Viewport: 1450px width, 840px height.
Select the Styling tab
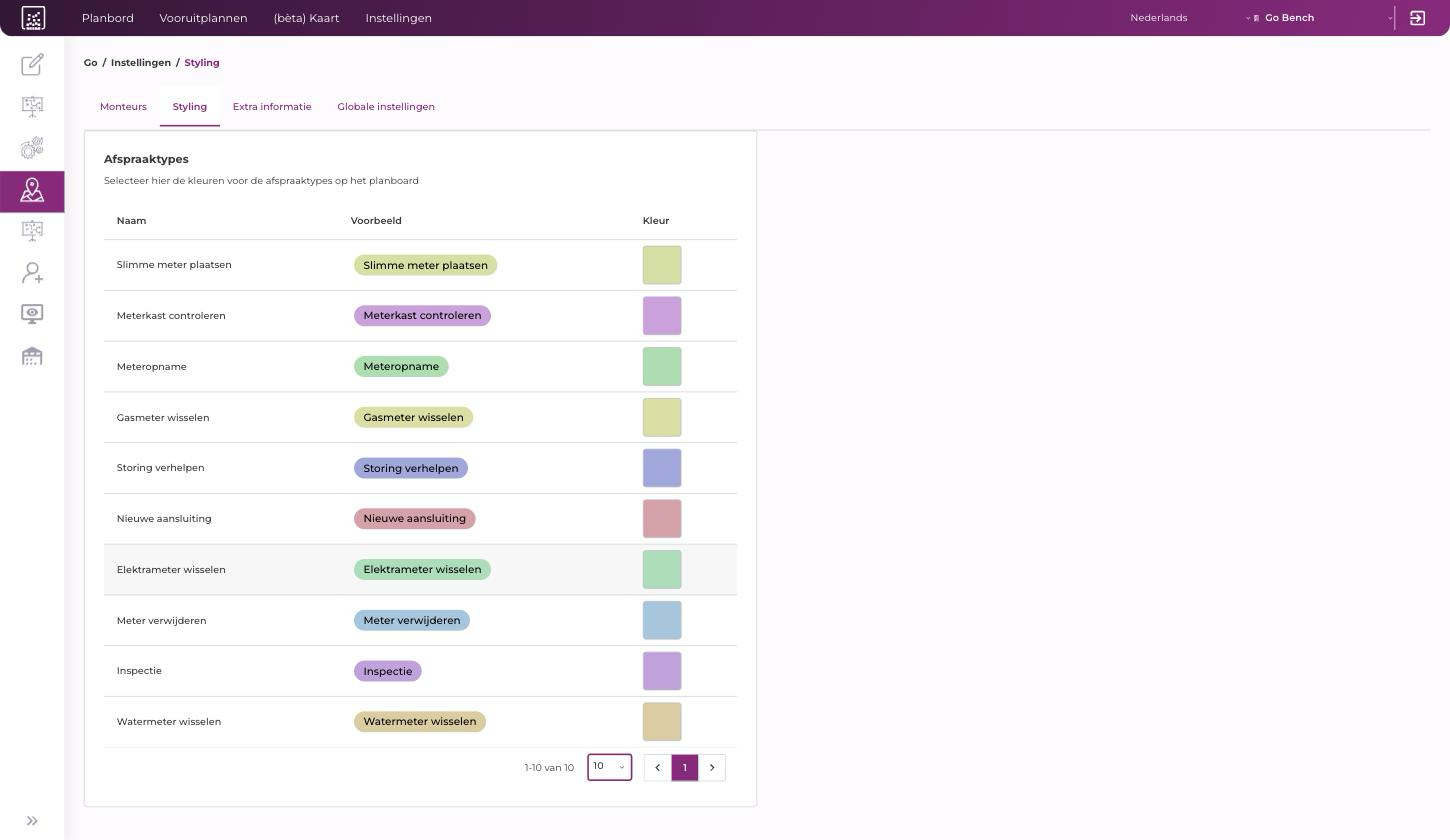[189, 107]
